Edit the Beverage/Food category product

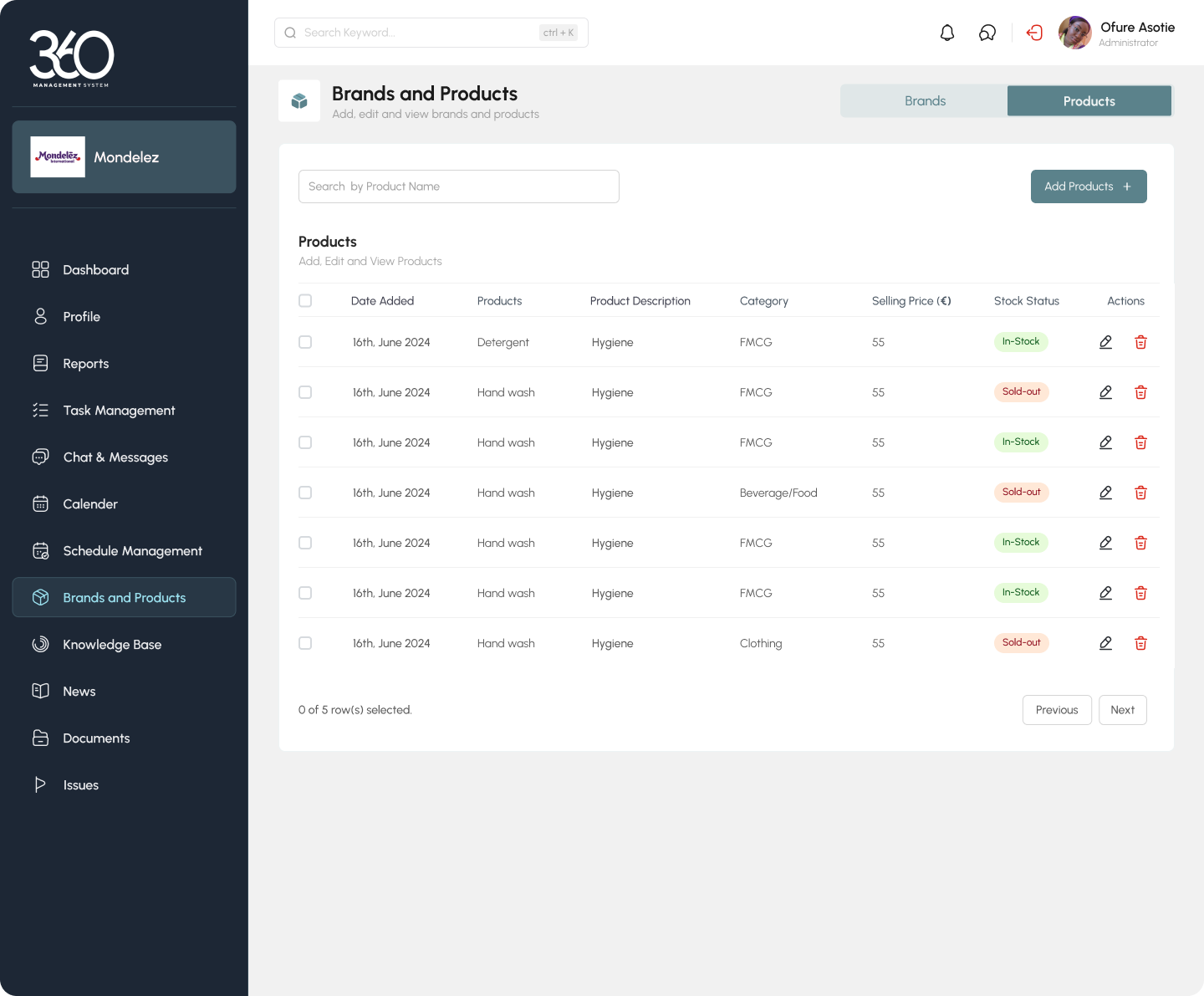pyautogui.click(x=1105, y=493)
